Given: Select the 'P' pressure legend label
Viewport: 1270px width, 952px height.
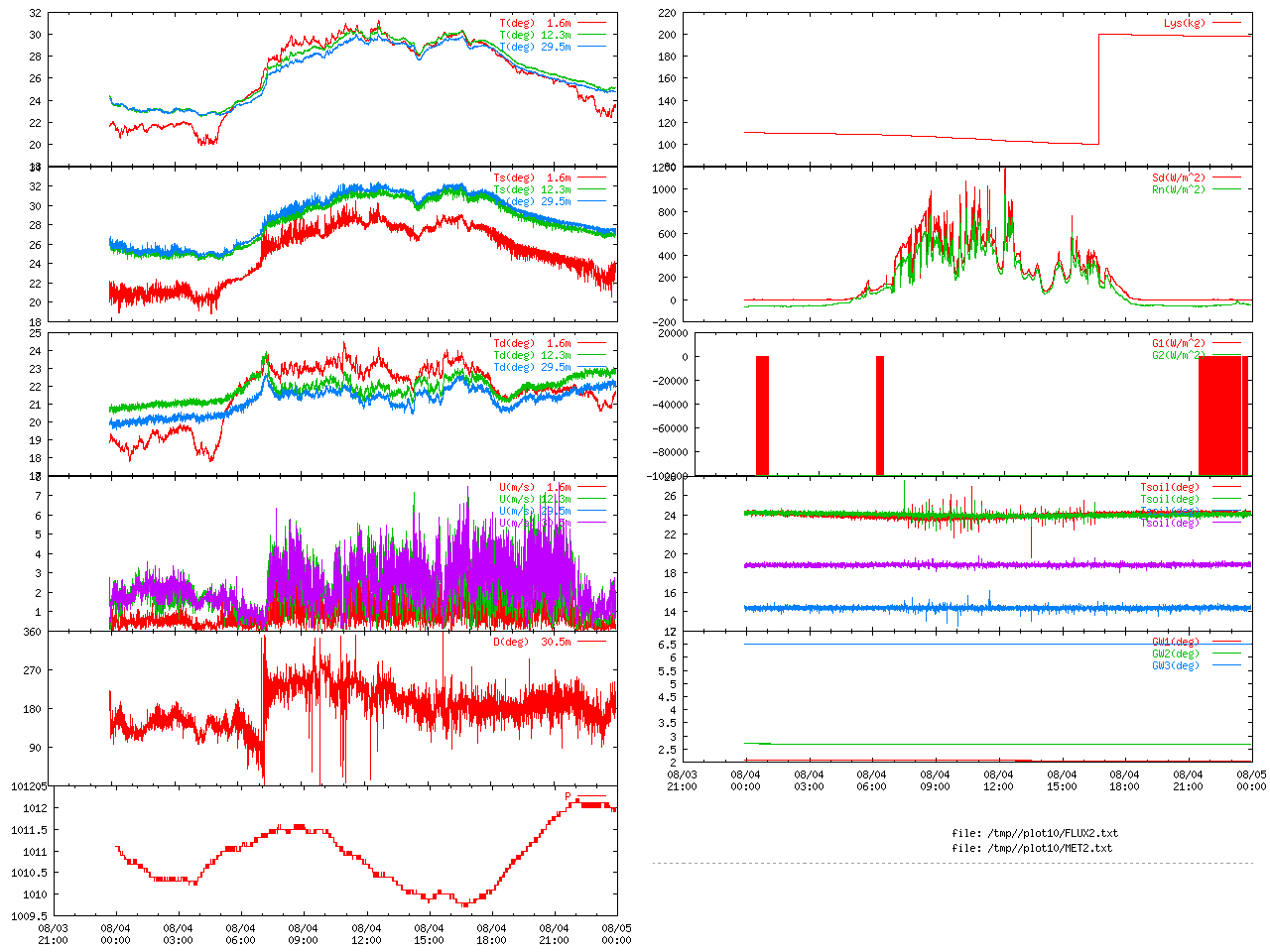Looking at the screenshot, I should point(569,796).
